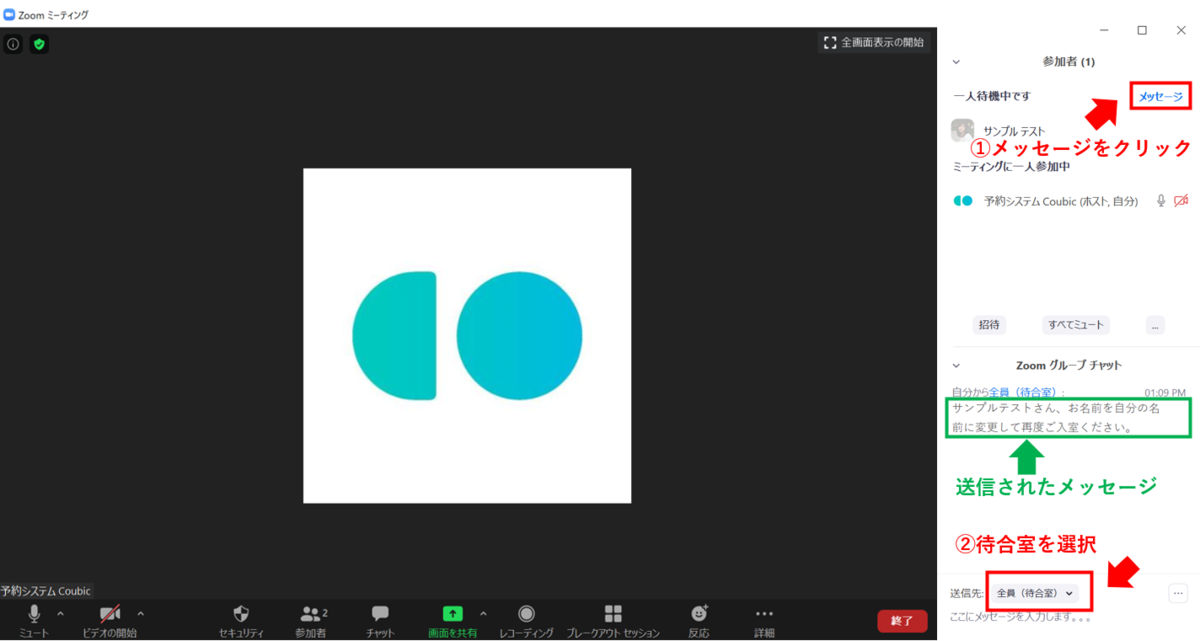Click サンプル テスト avatar thumbnail
The height and width of the screenshot is (641, 1200).
[x=962, y=130]
